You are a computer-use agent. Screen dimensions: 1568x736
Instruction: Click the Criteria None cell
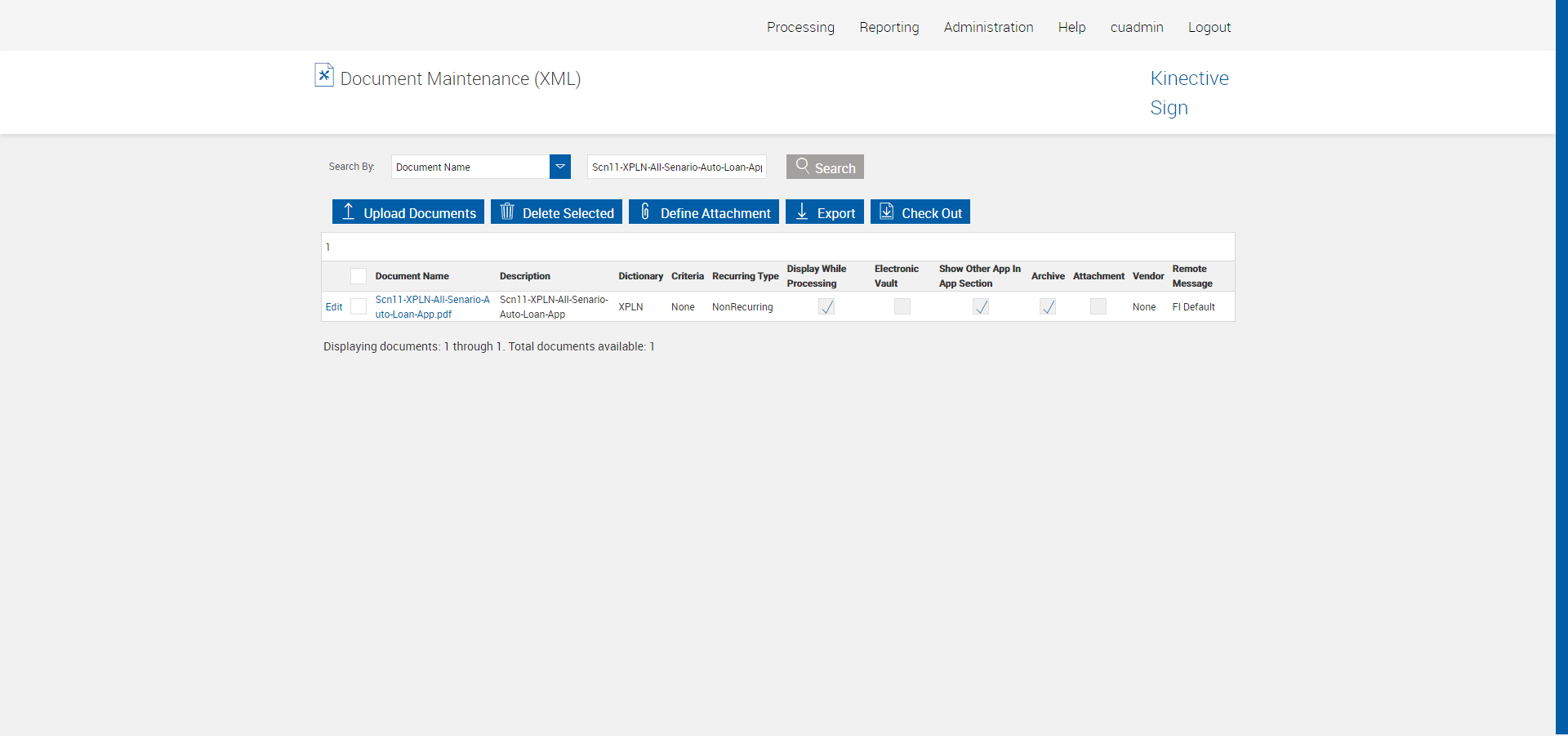pos(683,307)
